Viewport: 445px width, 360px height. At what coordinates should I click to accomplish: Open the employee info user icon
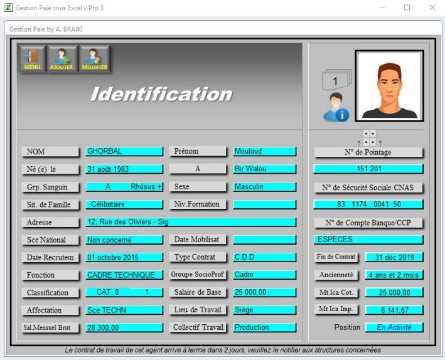tap(336, 107)
